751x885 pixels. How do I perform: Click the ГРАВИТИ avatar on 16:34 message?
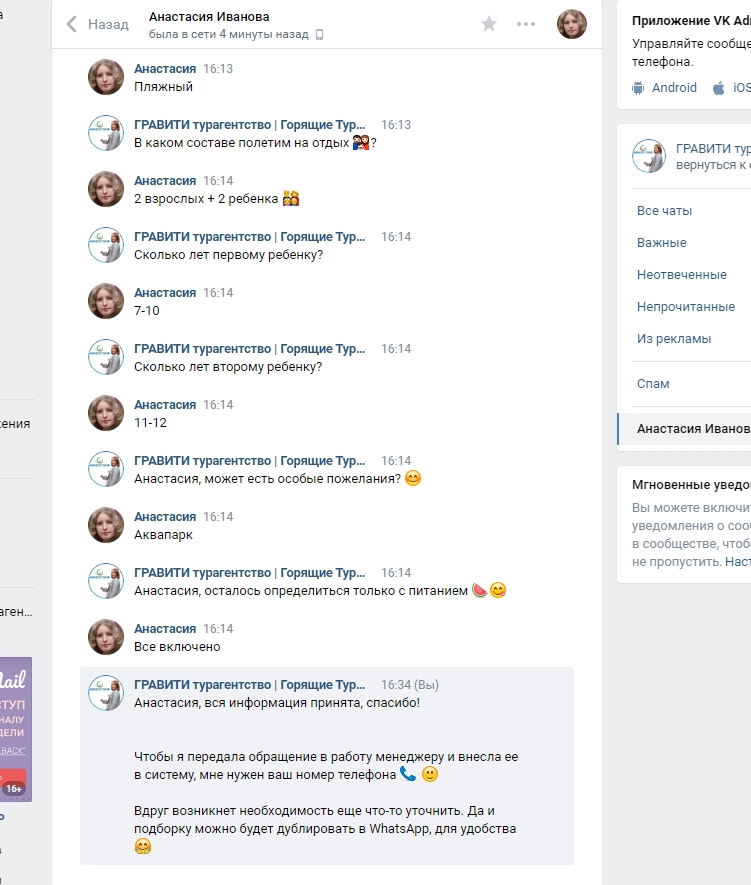point(106,693)
